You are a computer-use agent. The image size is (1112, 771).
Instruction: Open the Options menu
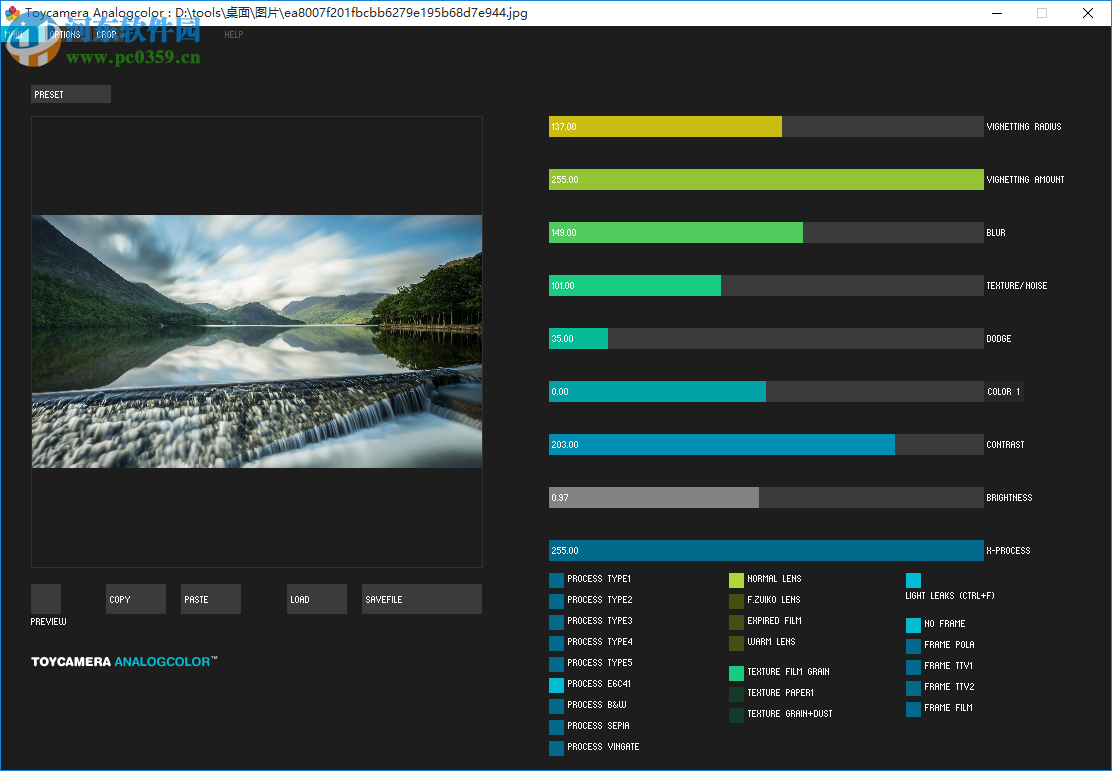point(64,35)
